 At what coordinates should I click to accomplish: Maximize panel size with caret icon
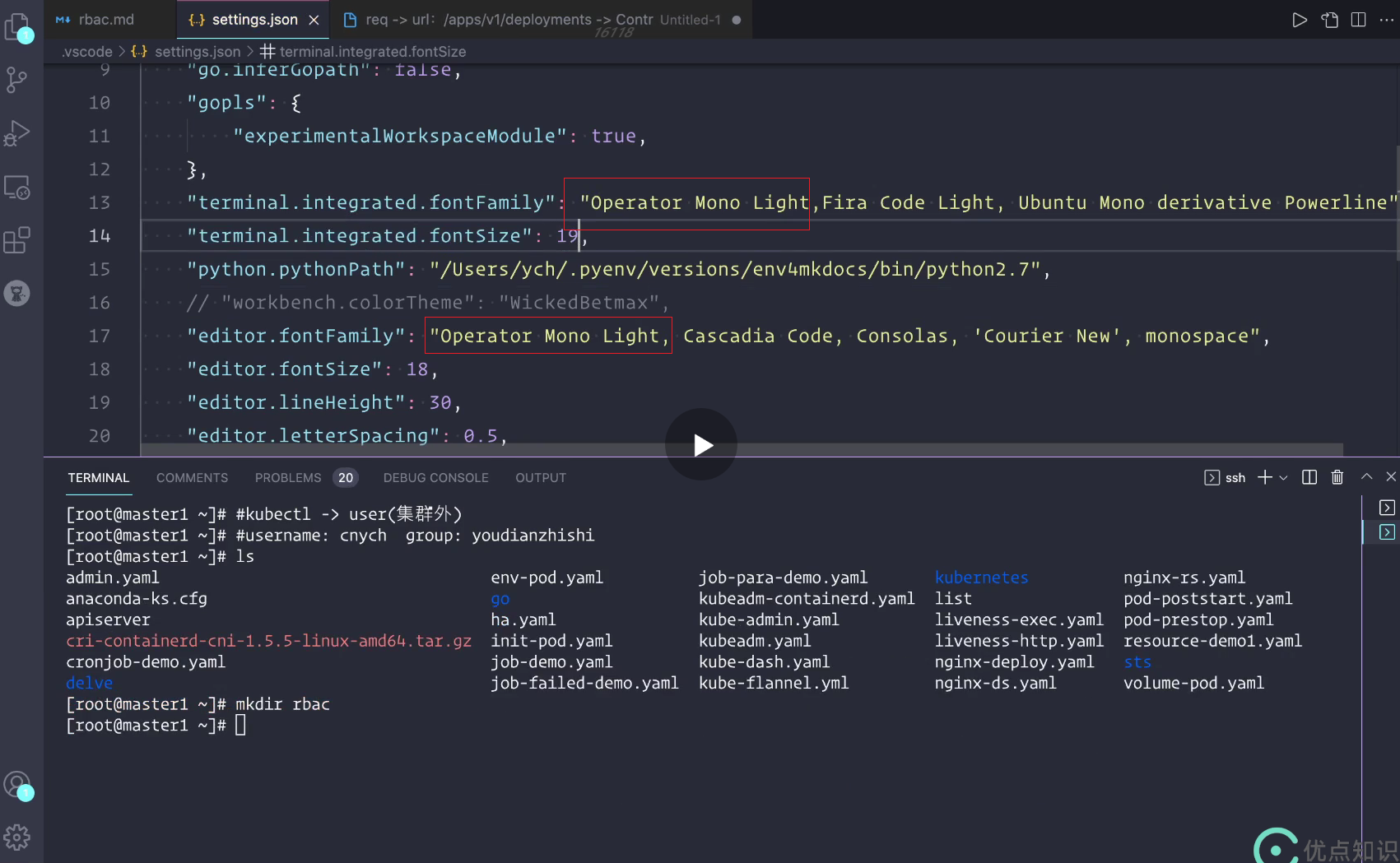(x=1366, y=477)
